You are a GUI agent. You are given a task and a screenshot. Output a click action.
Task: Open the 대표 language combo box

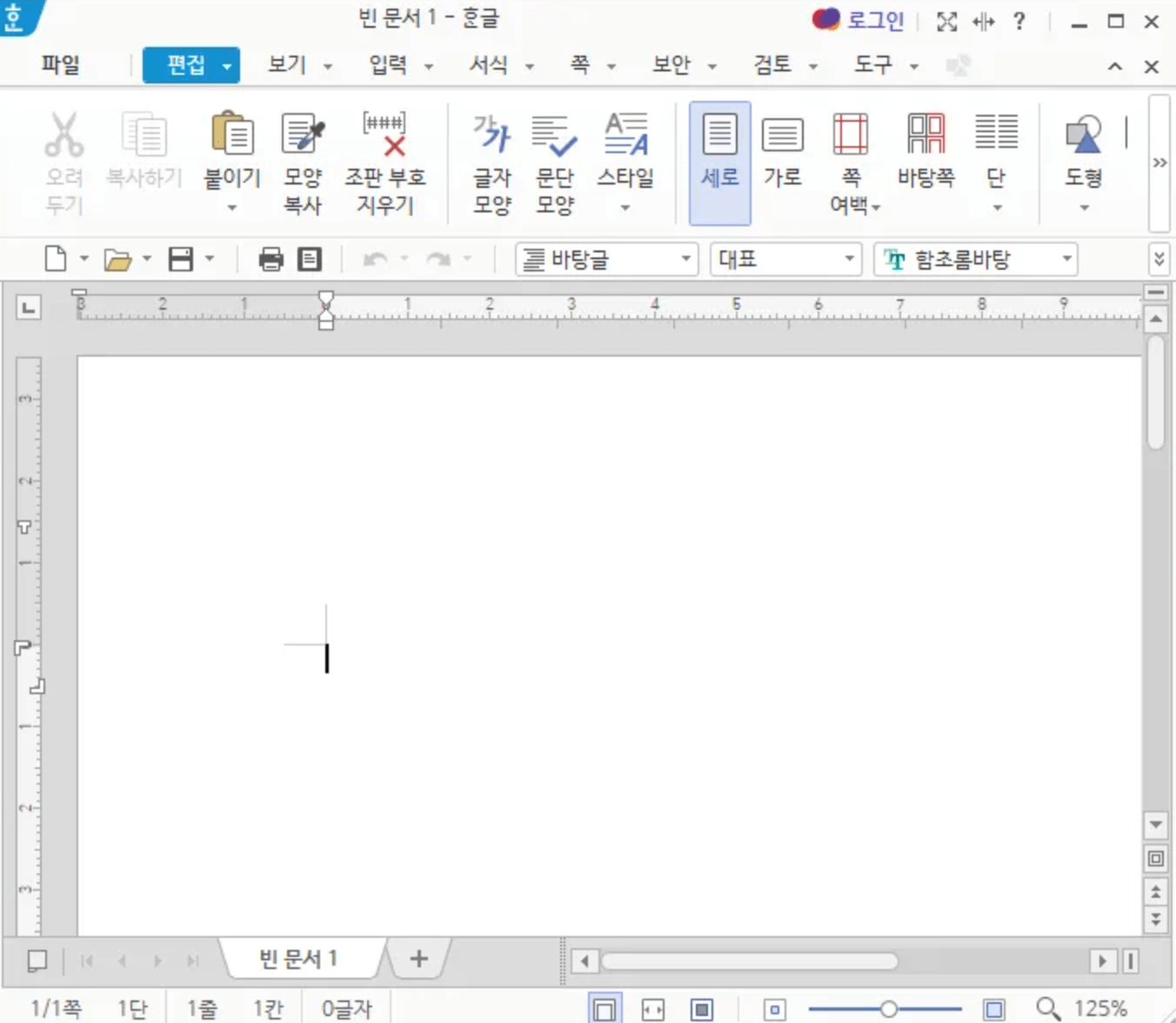(786, 259)
